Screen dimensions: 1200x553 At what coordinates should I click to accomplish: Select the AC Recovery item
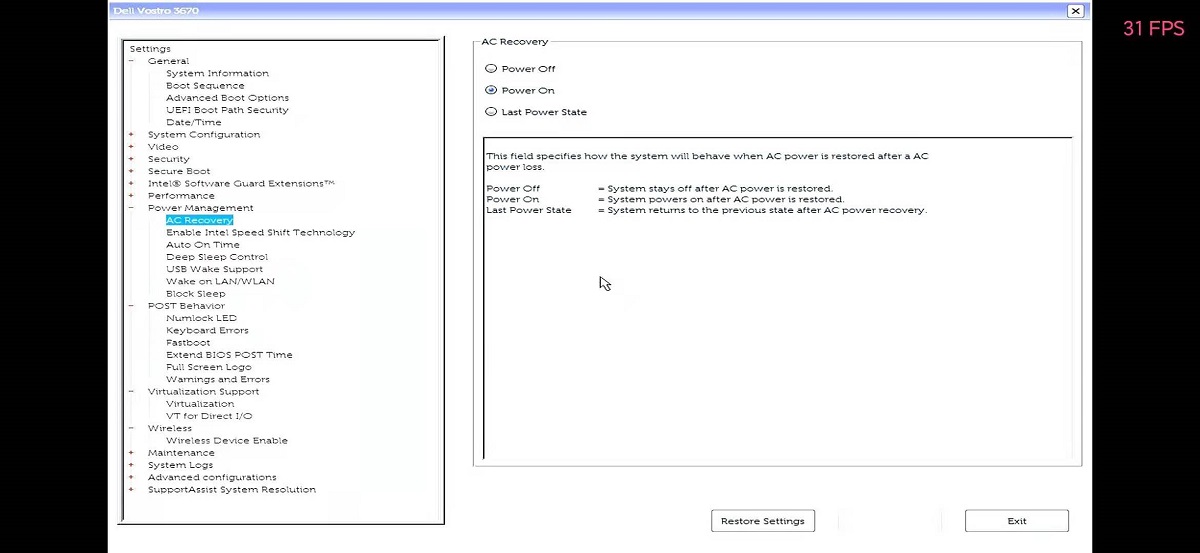pos(199,220)
